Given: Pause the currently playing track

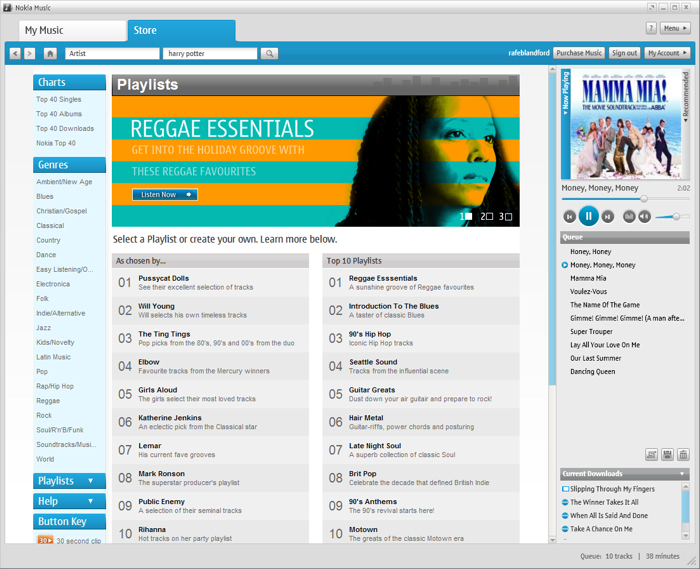Looking at the screenshot, I should coord(588,215).
